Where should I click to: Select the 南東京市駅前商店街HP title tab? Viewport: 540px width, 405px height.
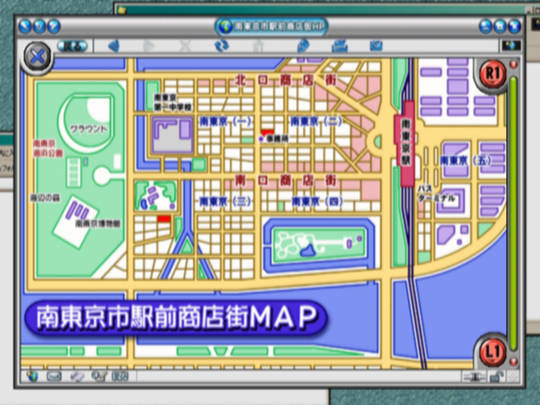(271, 27)
